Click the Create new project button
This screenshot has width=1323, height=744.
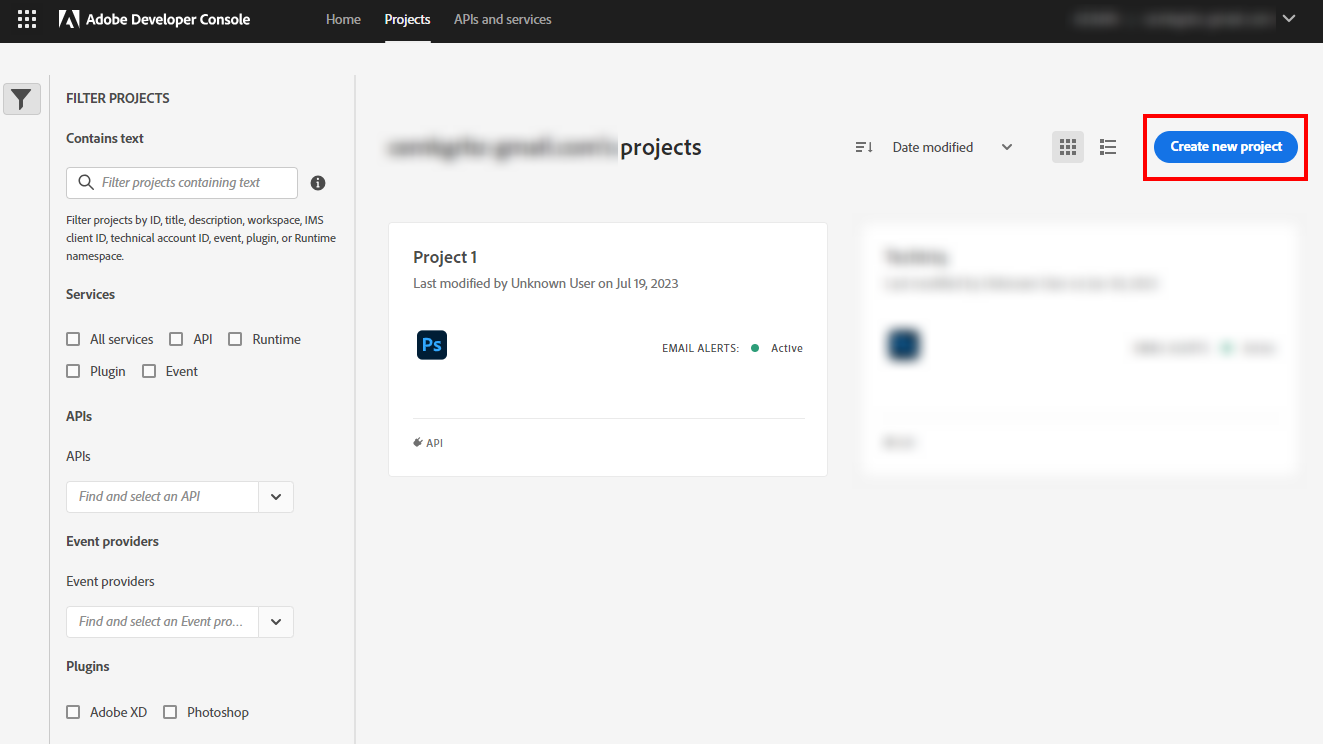[1225, 147]
